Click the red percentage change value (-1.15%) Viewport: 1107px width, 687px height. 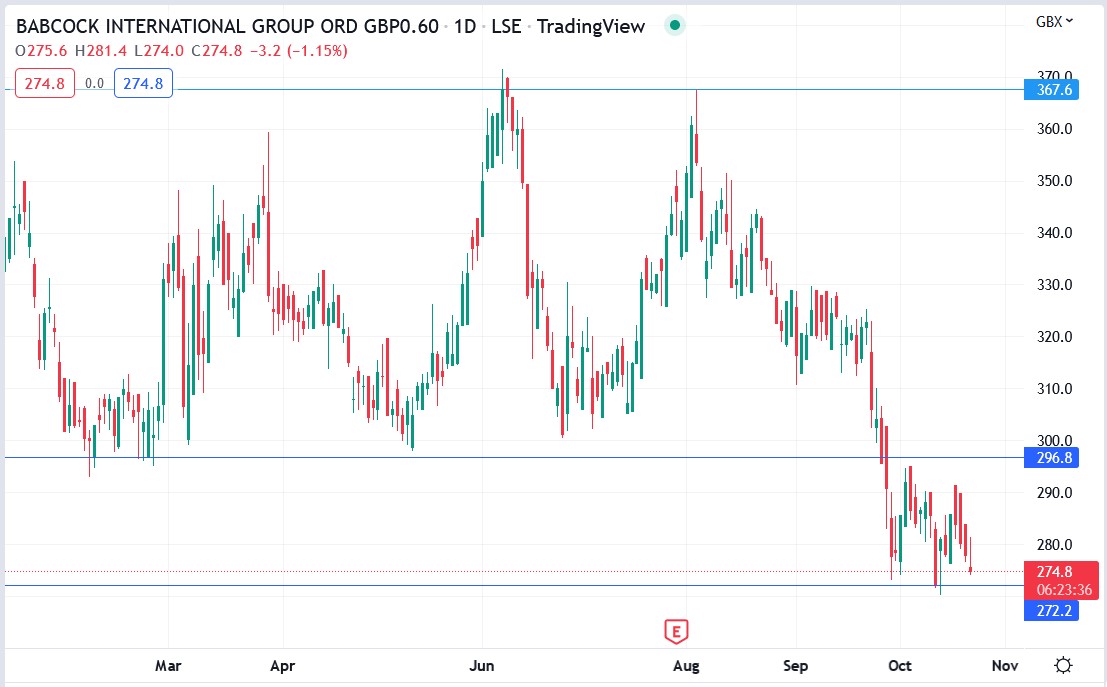[316, 50]
